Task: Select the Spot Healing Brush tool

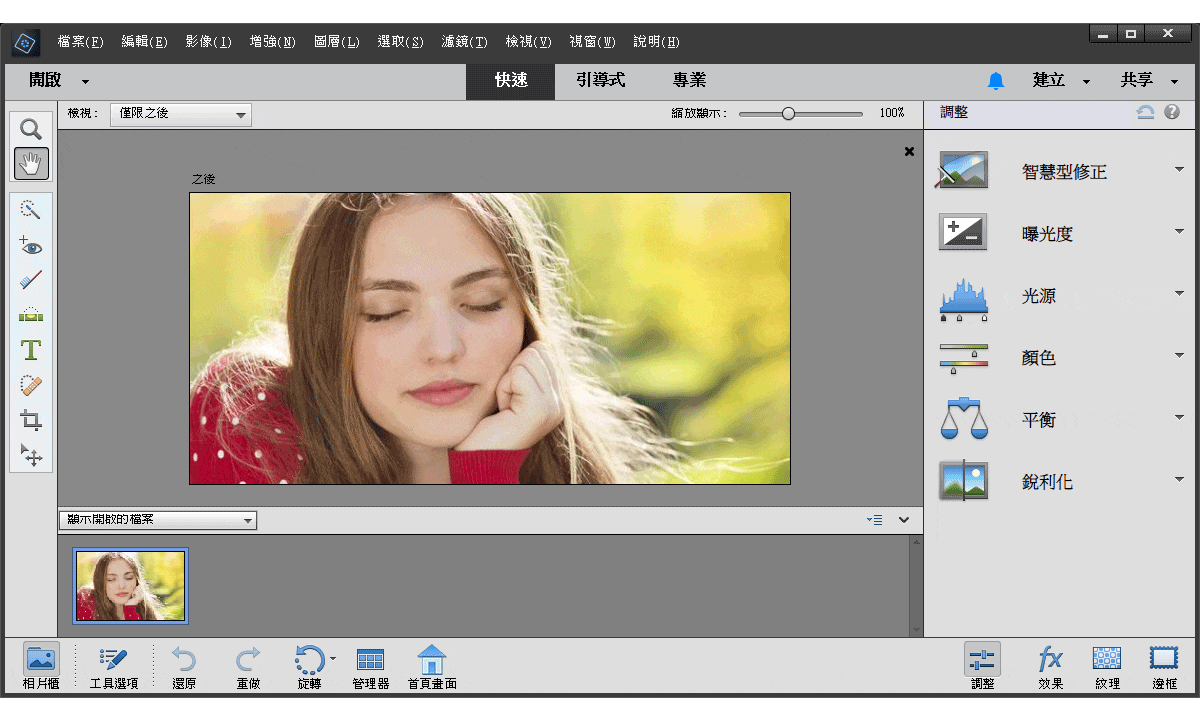Action: [x=31, y=385]
